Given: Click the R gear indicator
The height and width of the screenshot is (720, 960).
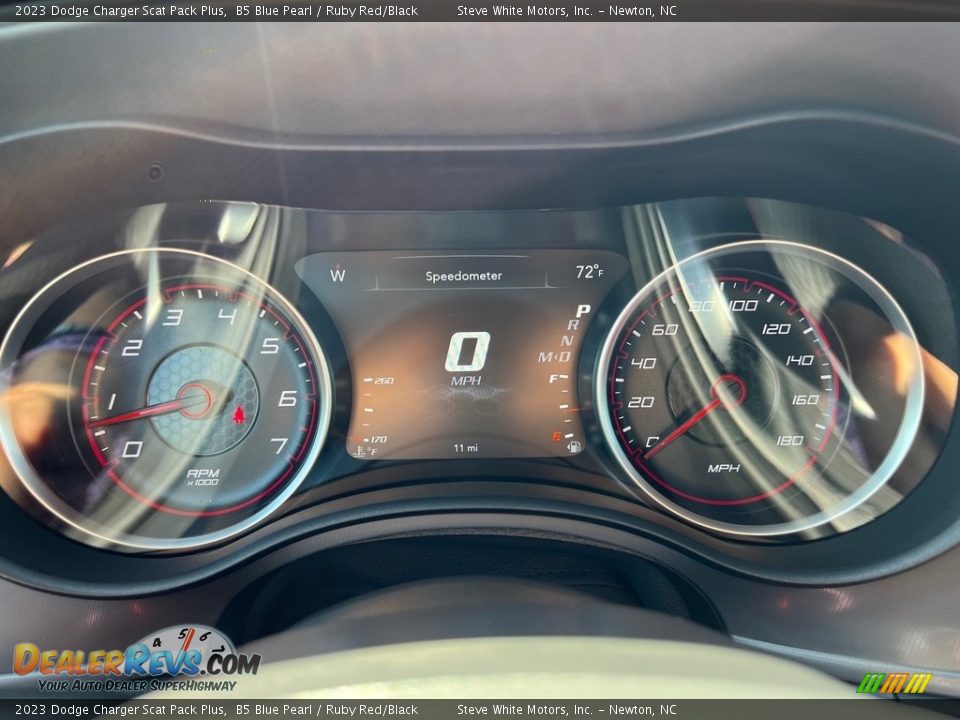Looking at the screenshot, I should pos(573,326).
